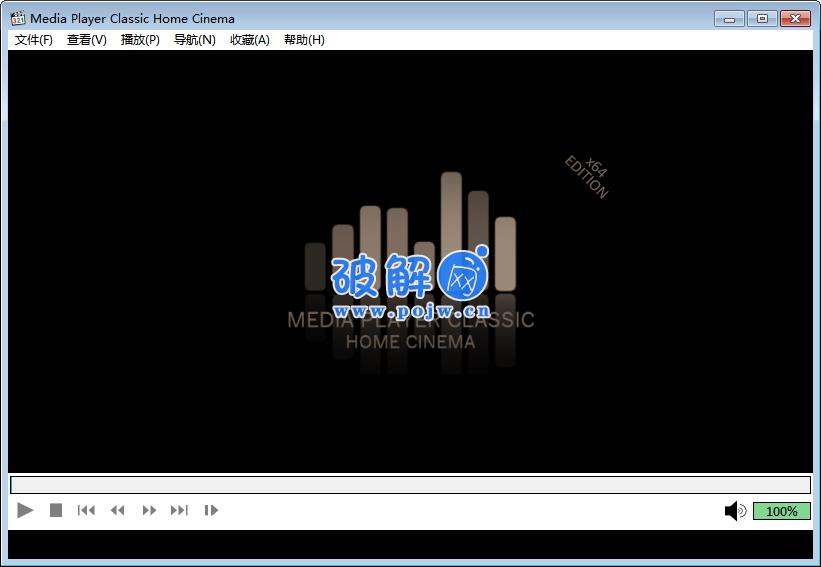The width and height of the screenshot is (821, 567).
Task: Skip to previous item button
Action: coord(86,510)
